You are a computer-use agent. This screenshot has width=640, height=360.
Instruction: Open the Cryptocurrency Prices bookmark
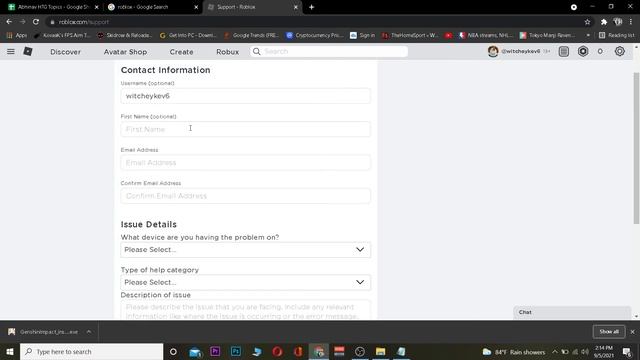click(x=315, y=36)
